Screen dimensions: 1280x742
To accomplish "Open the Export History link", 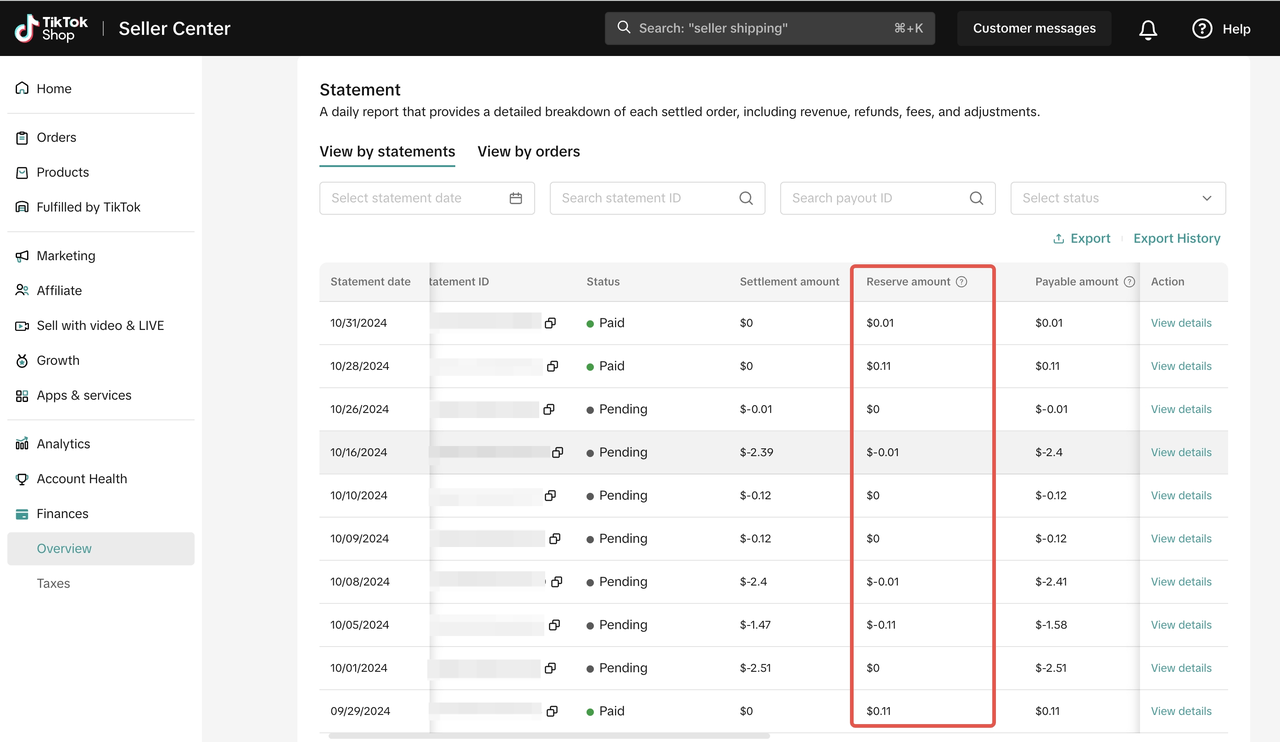I will click(1176, 239).
